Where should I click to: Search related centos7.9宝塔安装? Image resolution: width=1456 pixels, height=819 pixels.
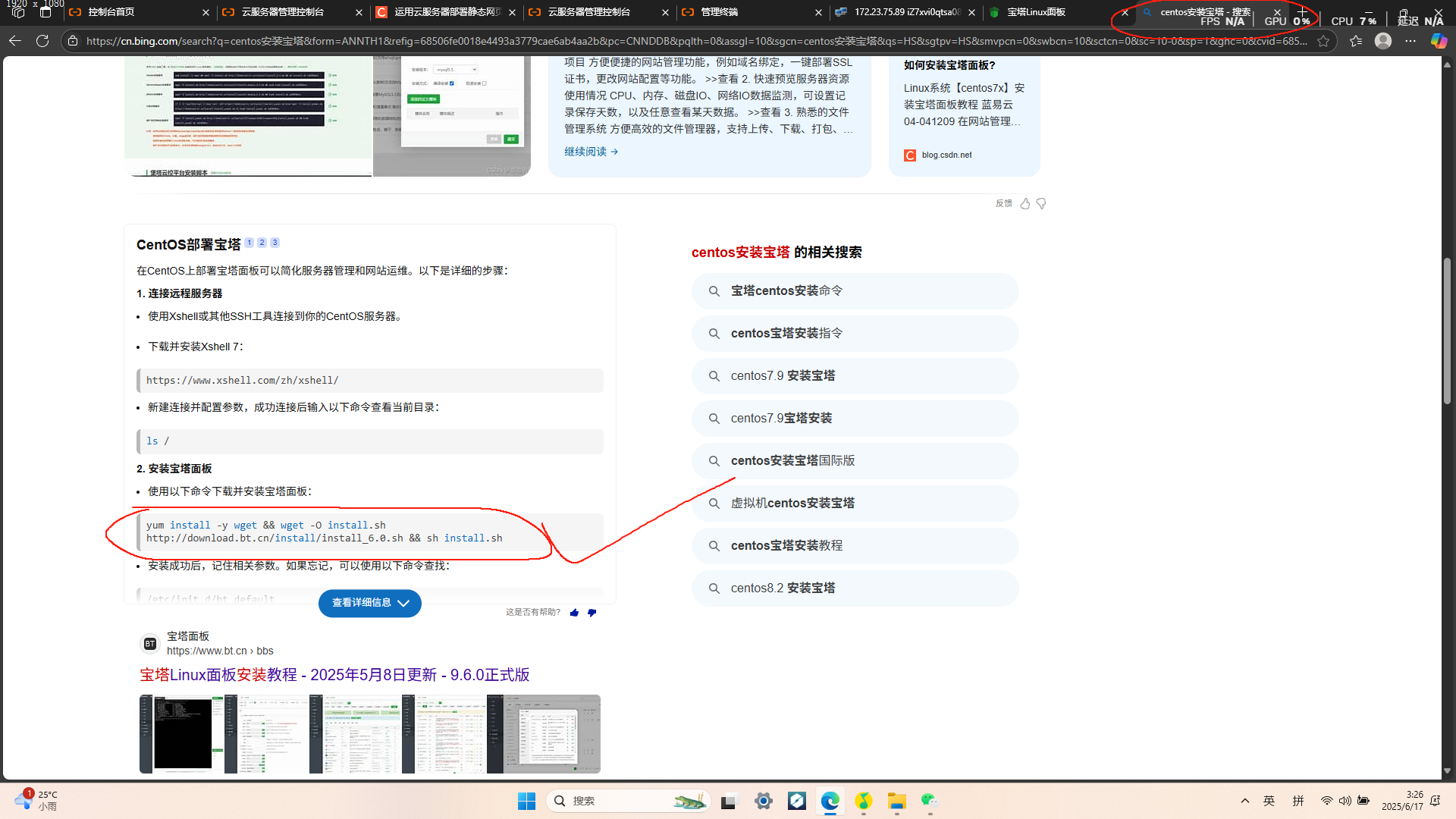855,418
